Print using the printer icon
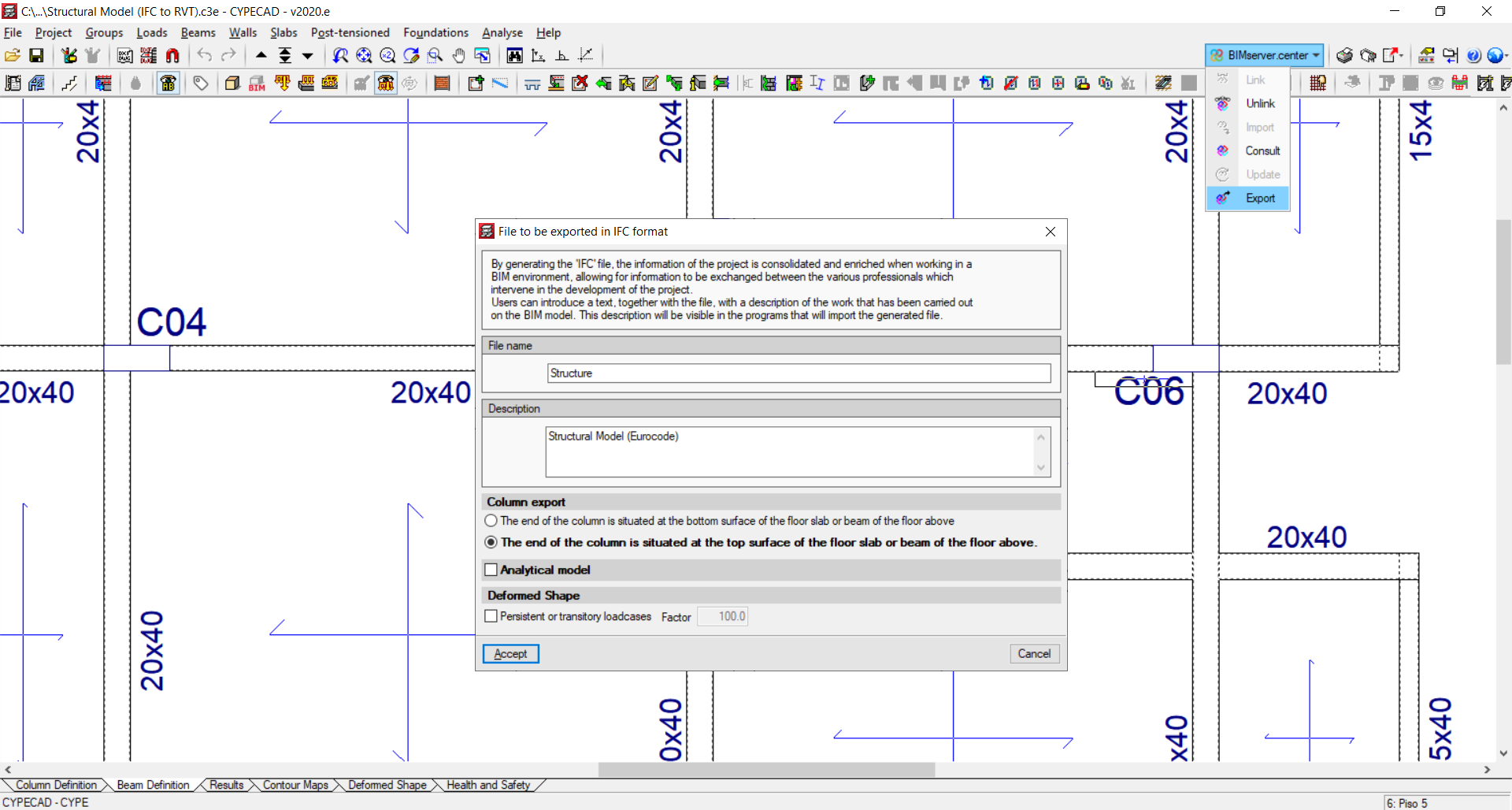 pyautogui.click(x=1344, y=55)
